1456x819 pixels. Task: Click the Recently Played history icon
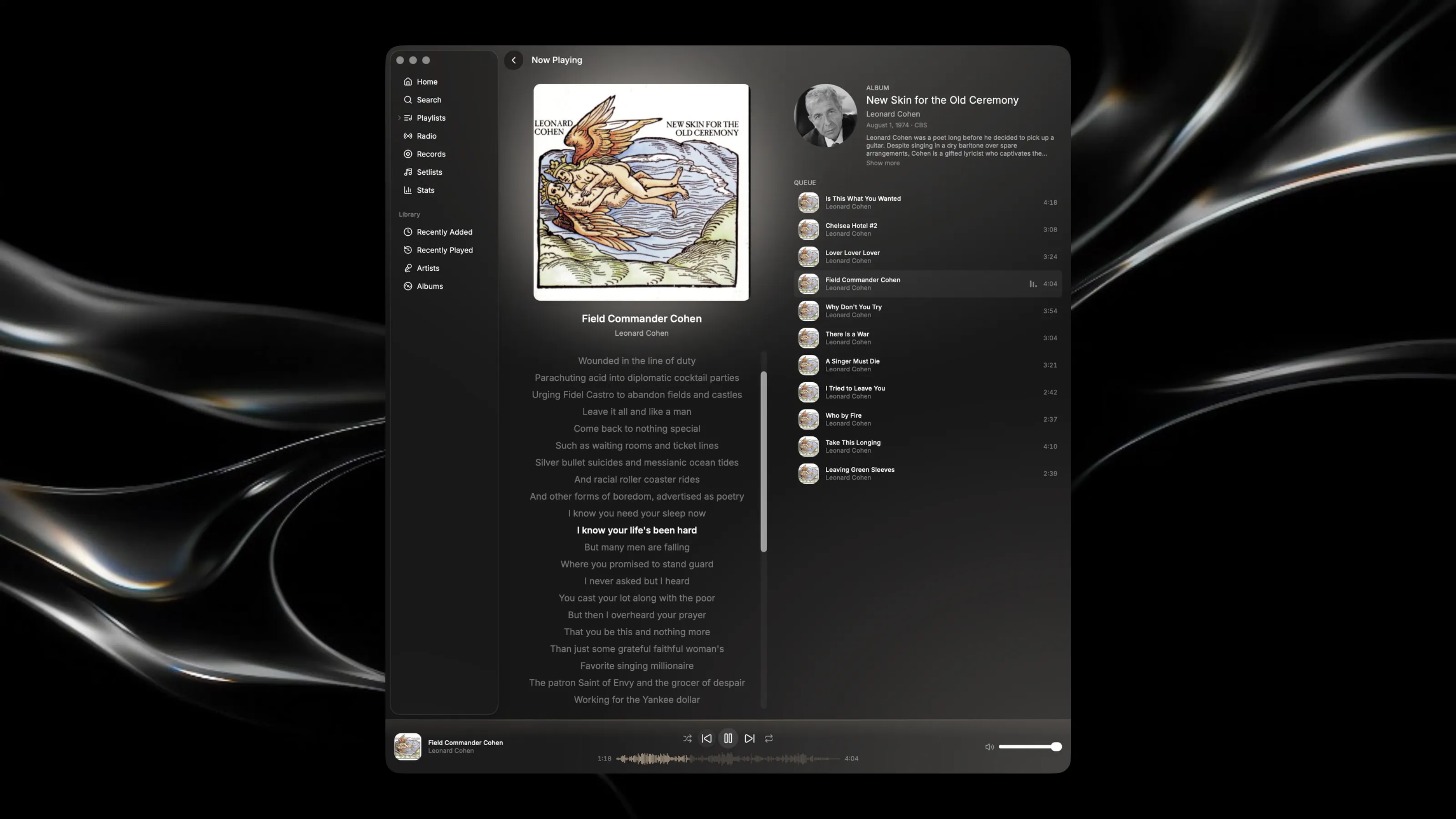[x=408, y=250]
